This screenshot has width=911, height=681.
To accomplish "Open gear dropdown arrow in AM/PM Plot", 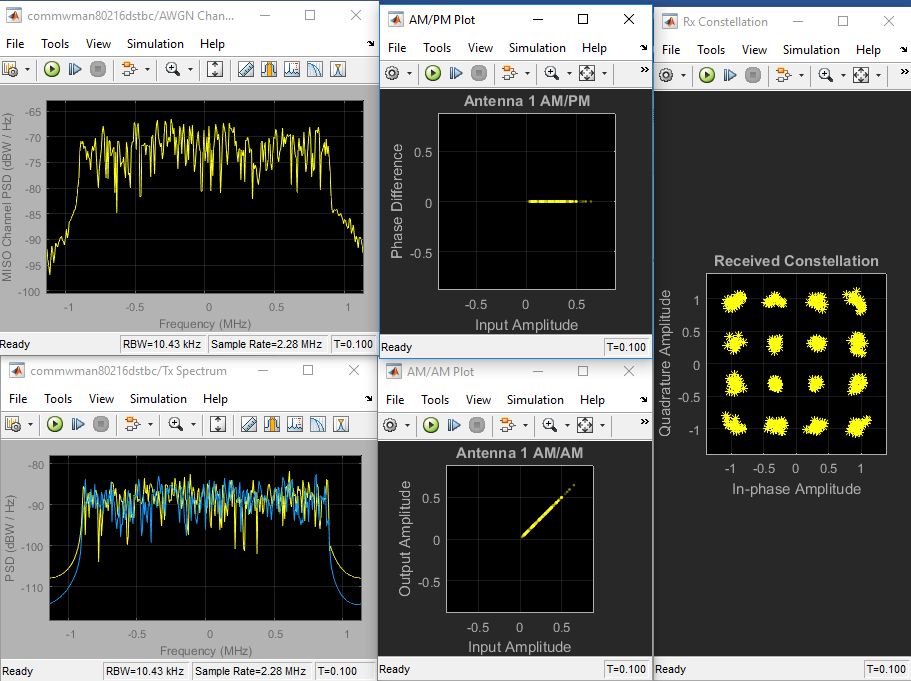I will pos(409,74).
